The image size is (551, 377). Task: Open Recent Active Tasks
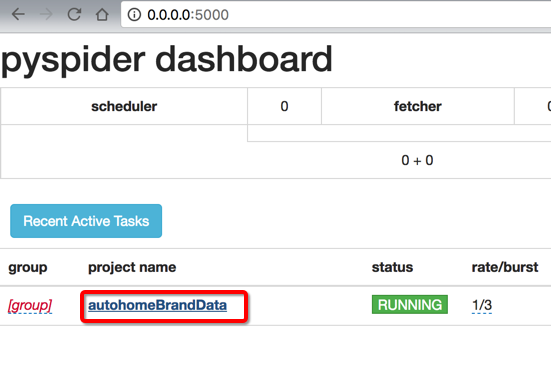(x=86, y=221)
